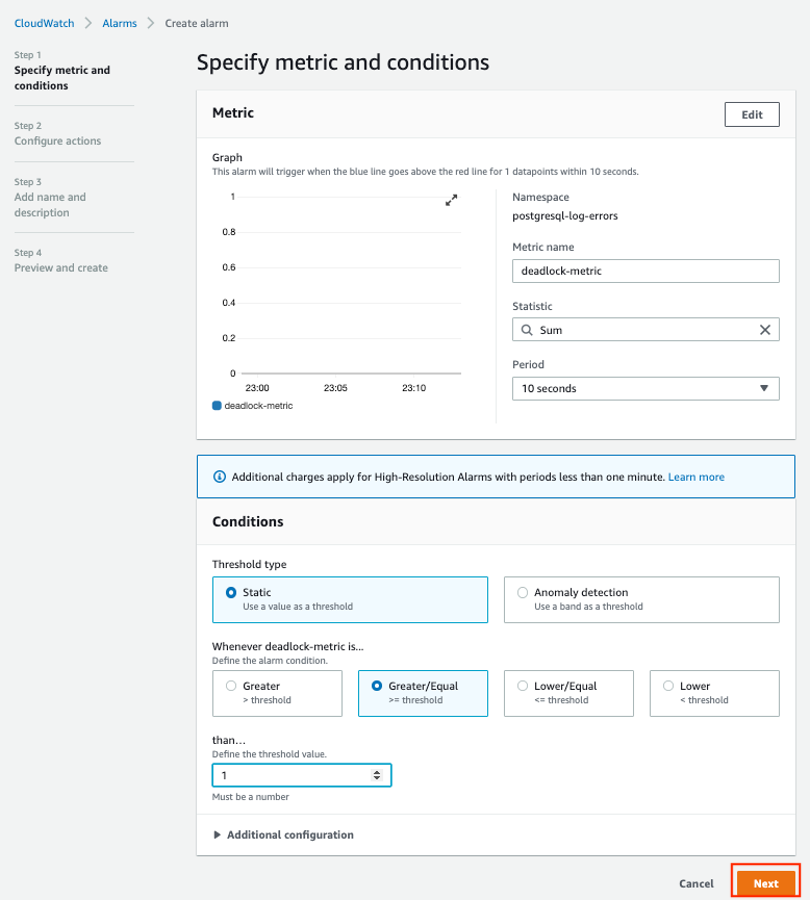Click the Edit metric button
The image size is (810, 902).
pyautogui.click(x=751, y=115)
